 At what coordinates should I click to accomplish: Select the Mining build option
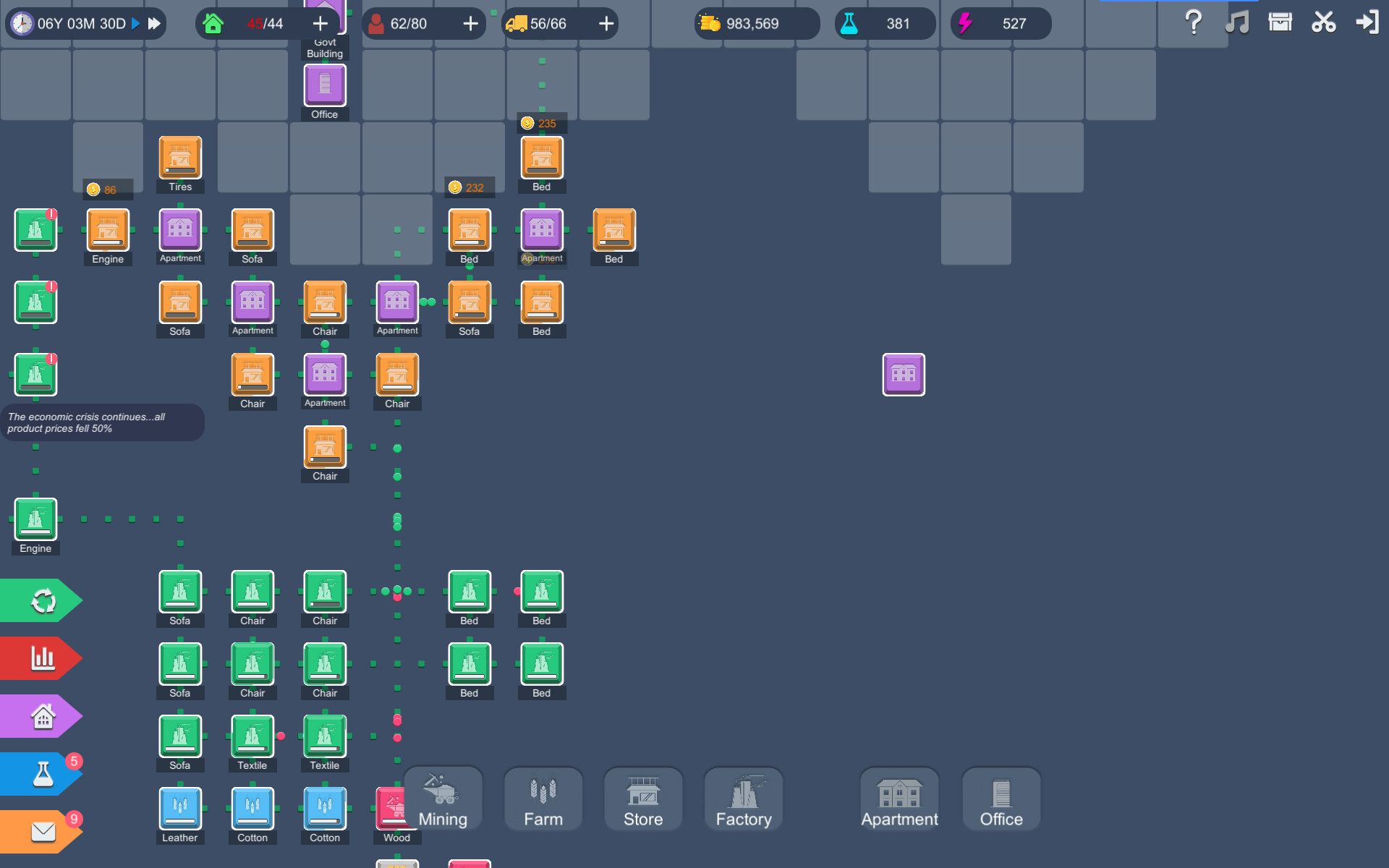[x=443, y=799]
